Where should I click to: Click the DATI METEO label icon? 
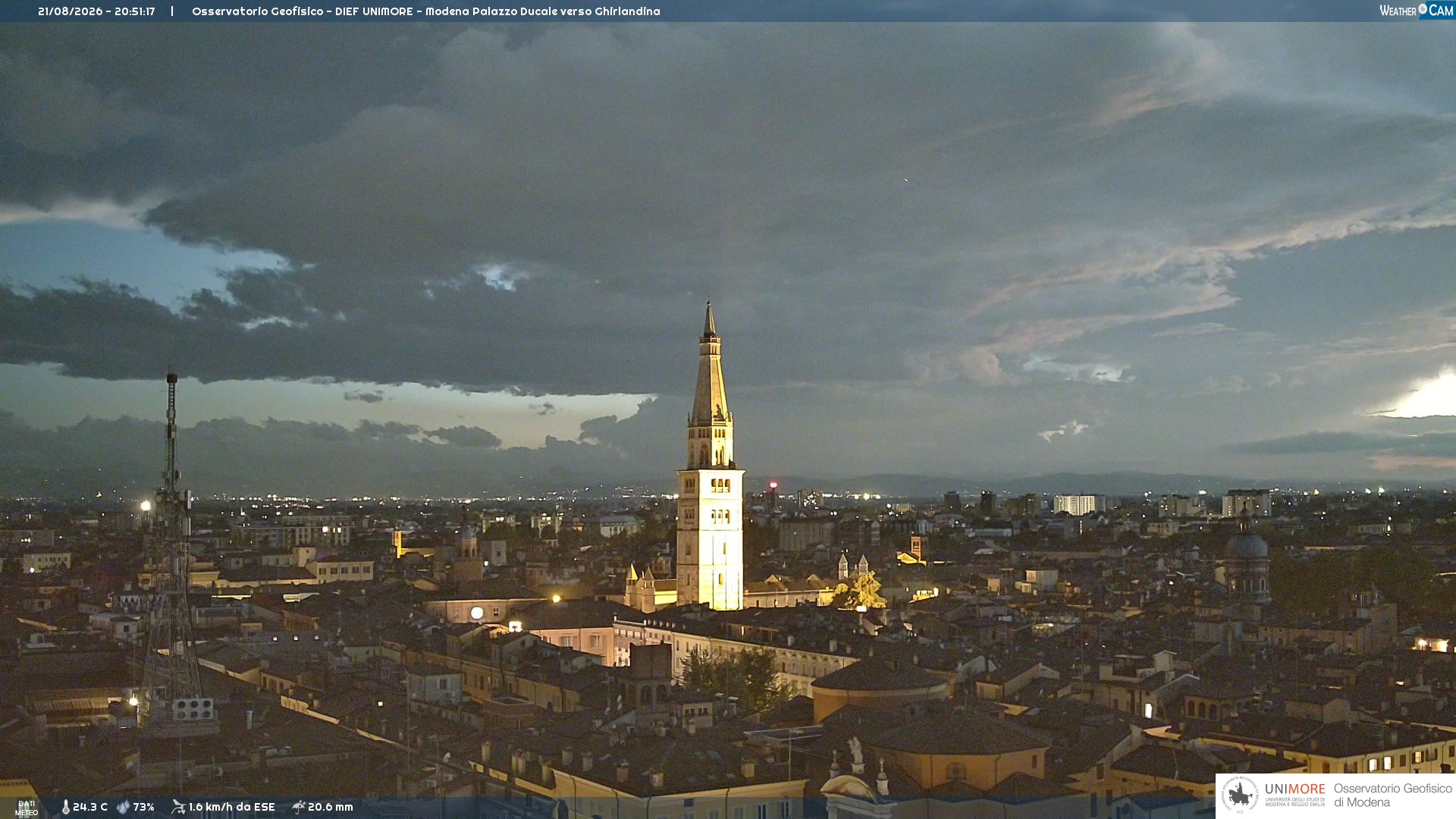click(27, 808)
